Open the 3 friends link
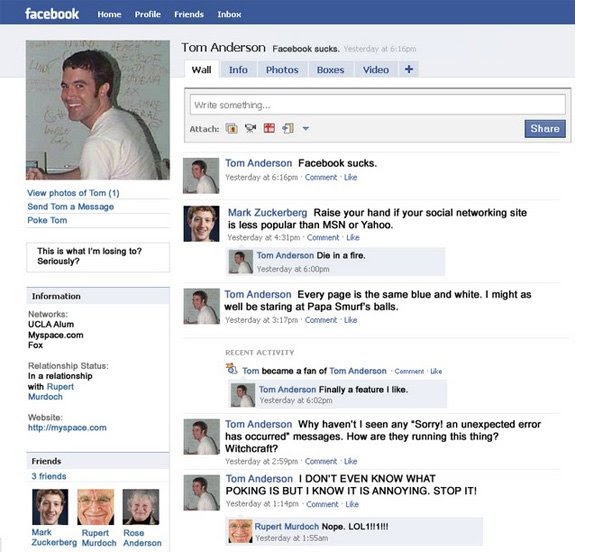This screenshot has width=605, height=552. click(49, 476)
